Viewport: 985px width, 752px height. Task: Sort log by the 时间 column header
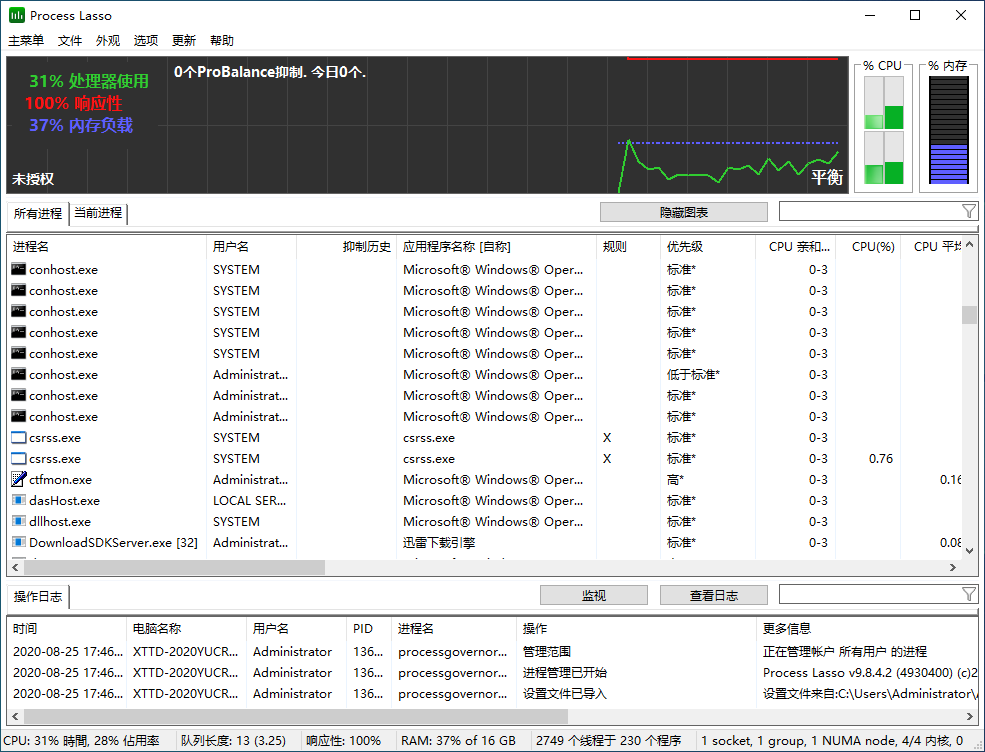pyautogui.click(x=67, y=628)
